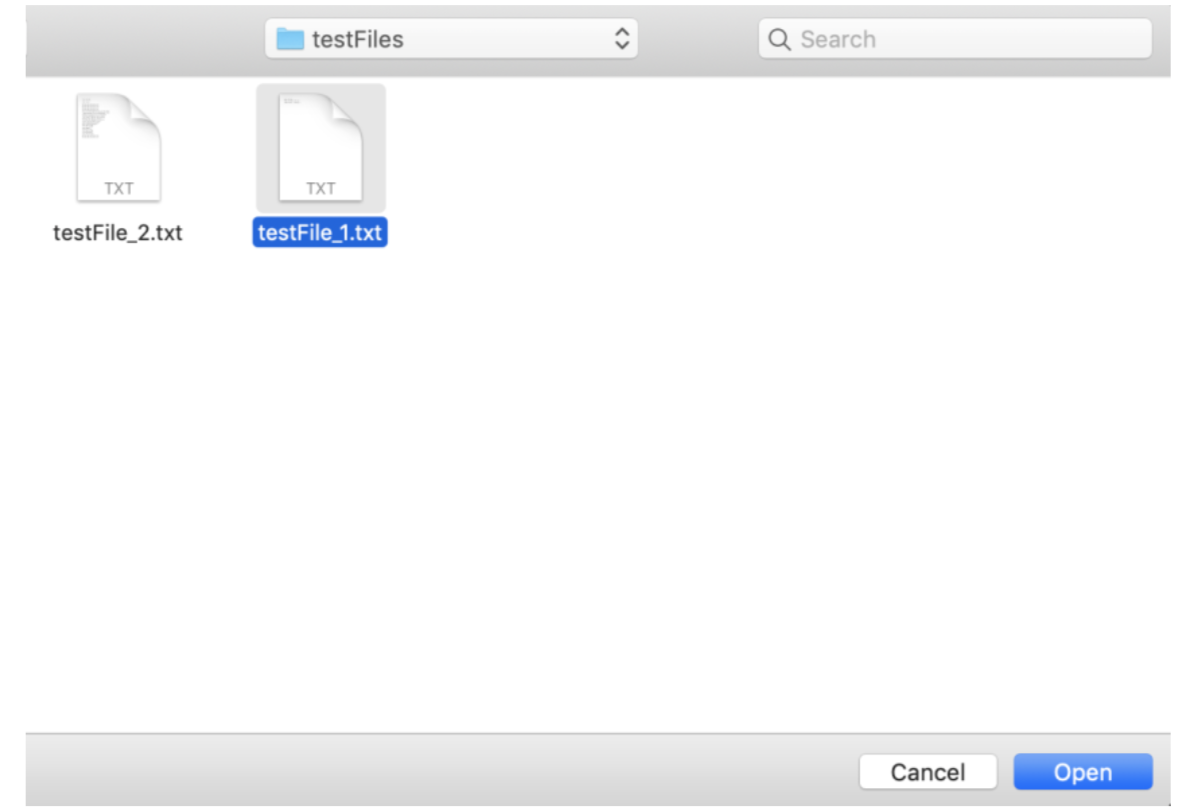Click the up-down chevron on the folder selector
Image resolution: width=1192 pixels, height=810 pixels.
[622, 38]
